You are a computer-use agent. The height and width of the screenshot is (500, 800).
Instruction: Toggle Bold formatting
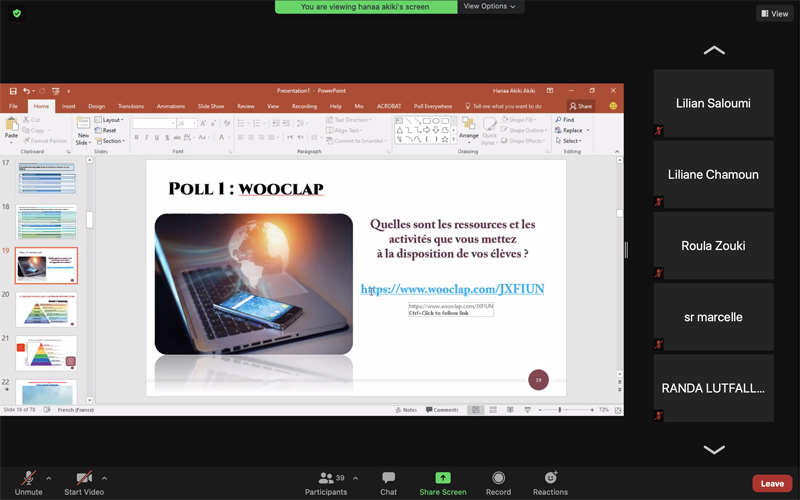137,137
